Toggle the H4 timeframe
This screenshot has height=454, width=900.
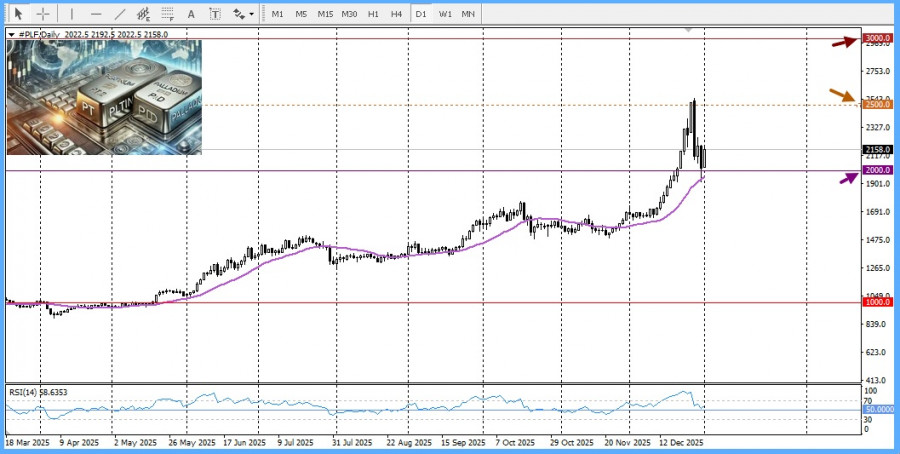pos(397,14)
